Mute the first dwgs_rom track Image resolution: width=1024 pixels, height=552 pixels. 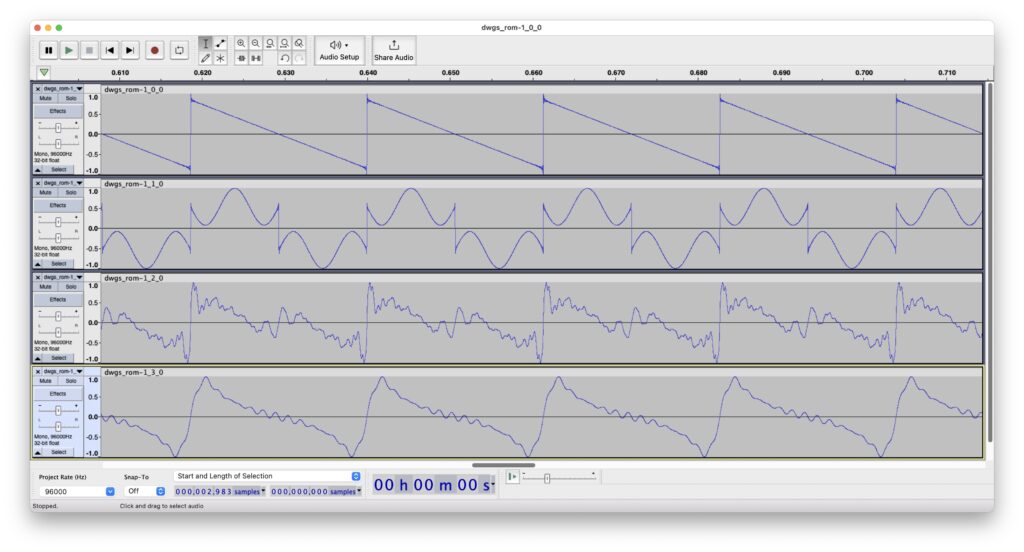point(46,98)
